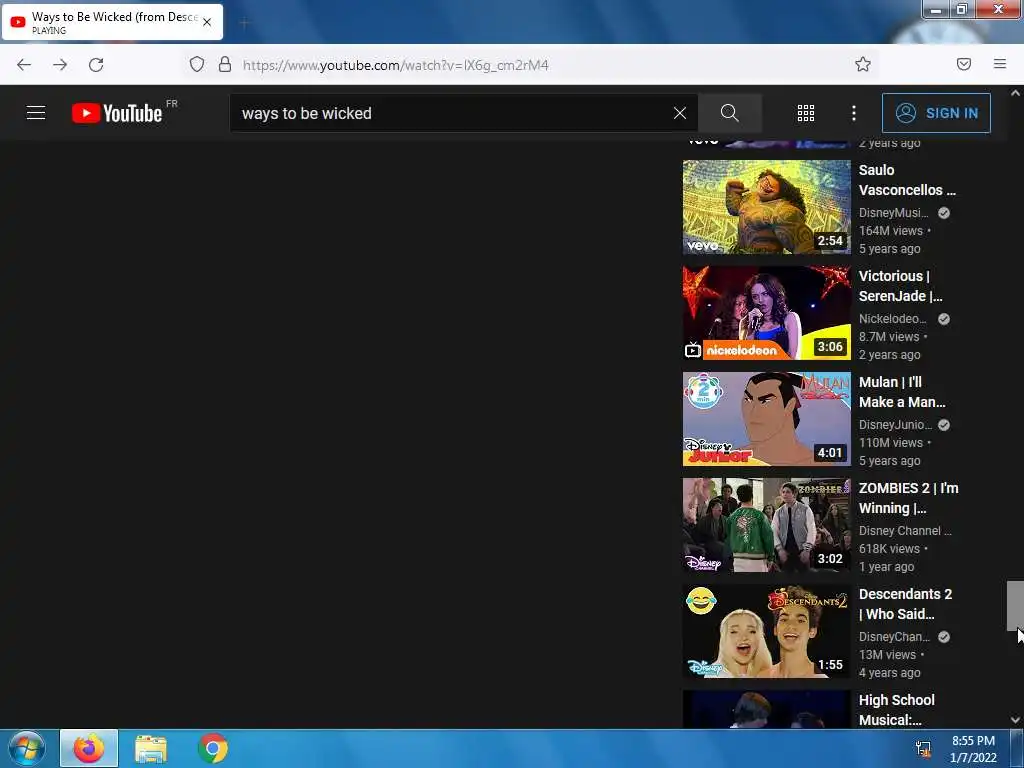The image size is (1024, 768).
Task: Open the Mulan I'll Make a Man thumbnail
Action: pyautogui.click(x=767, y=419)
